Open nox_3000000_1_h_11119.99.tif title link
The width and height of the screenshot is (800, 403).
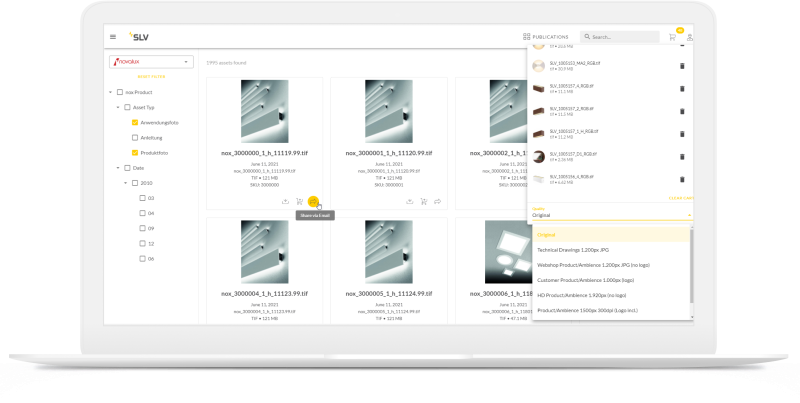(264, 153)
